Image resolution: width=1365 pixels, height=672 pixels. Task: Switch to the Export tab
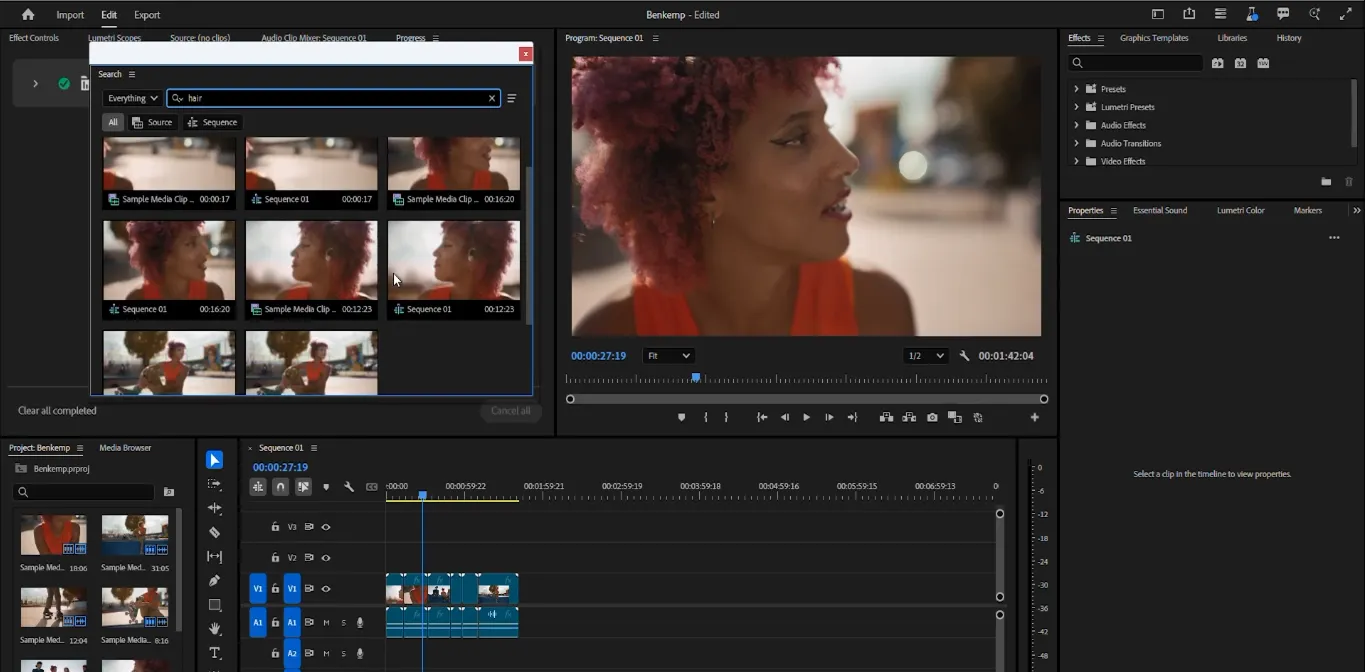147,15
